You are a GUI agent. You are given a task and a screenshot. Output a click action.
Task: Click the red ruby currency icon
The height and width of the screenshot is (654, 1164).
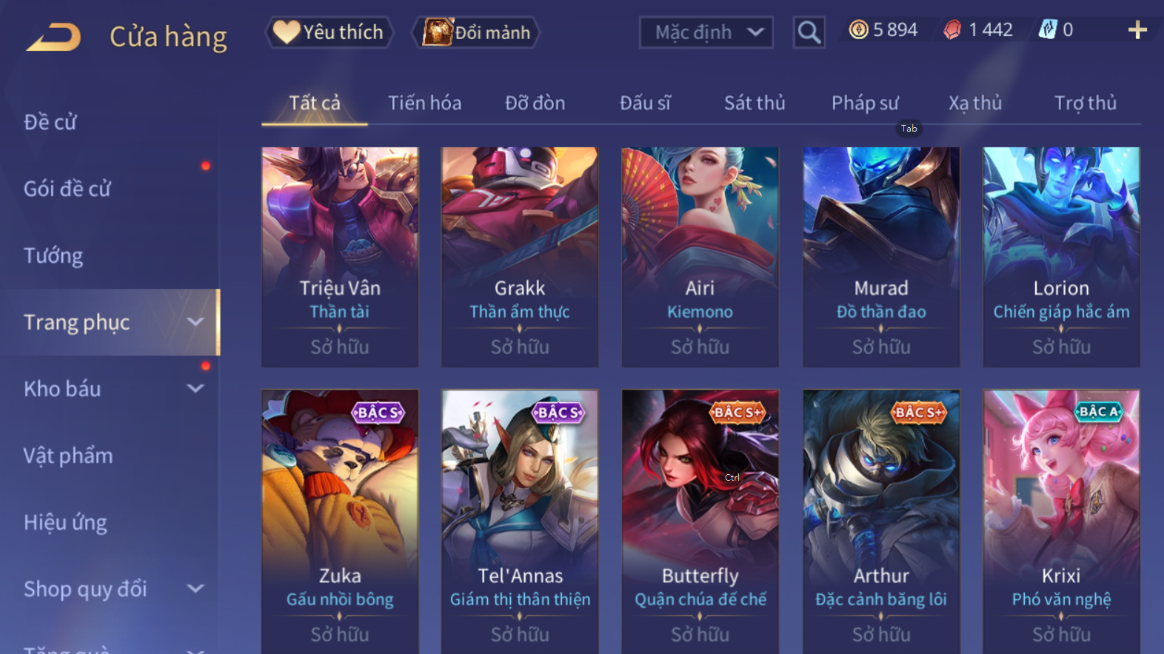pyautogui.click(x=952, y=30)
